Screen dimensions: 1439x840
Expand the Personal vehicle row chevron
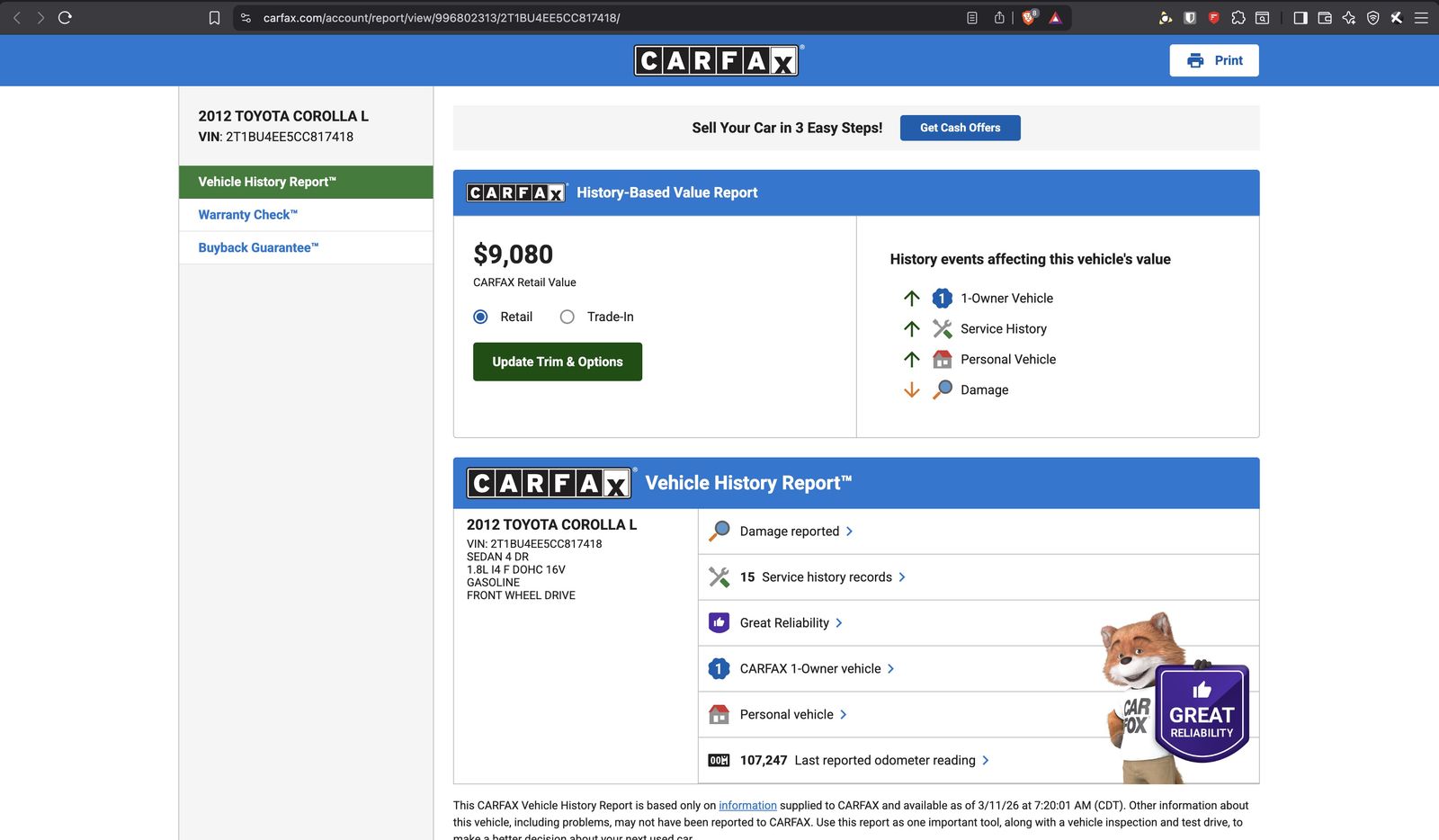tap(844, 715)
